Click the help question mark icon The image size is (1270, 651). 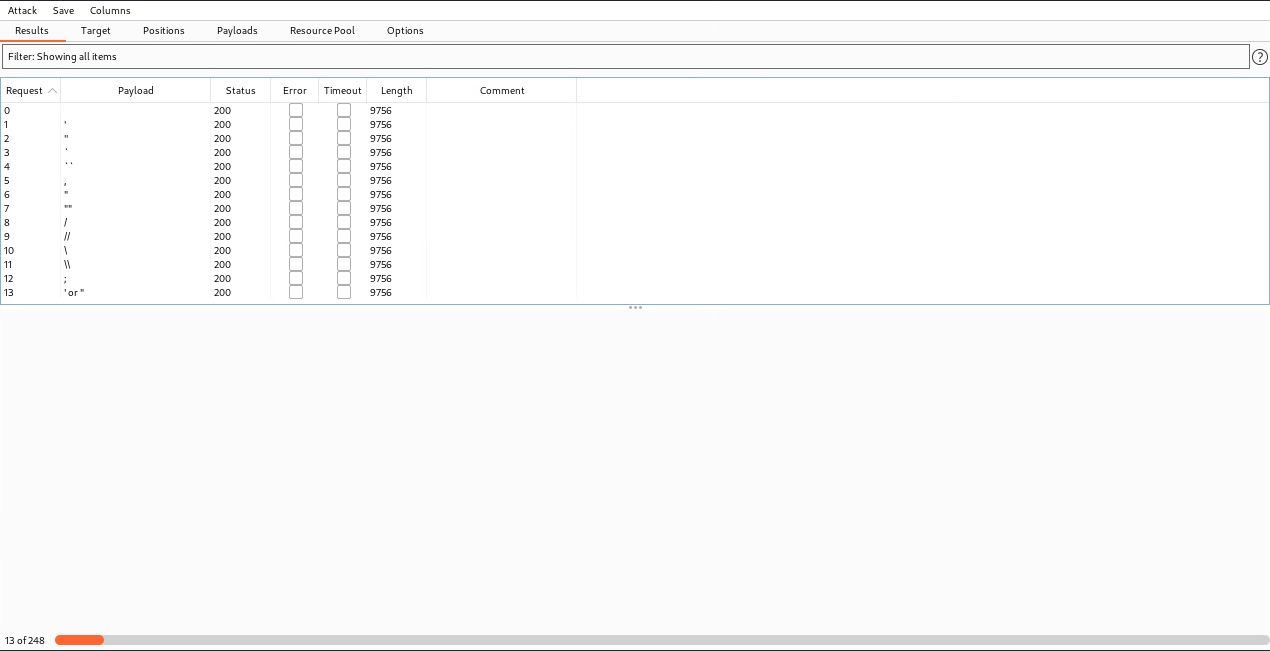[1260, 57]
